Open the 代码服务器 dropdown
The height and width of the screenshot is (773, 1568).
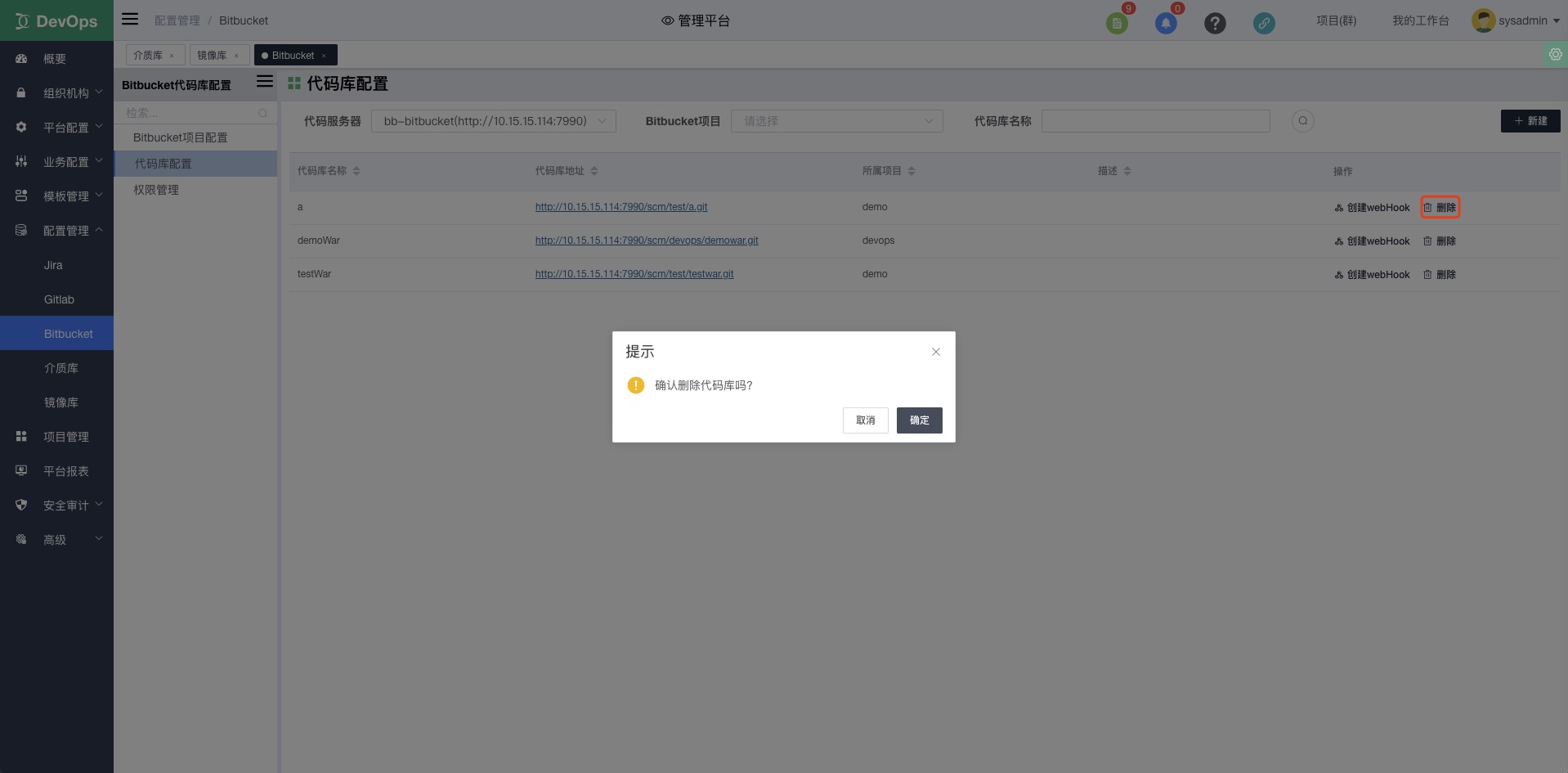(x=494, y=121)
